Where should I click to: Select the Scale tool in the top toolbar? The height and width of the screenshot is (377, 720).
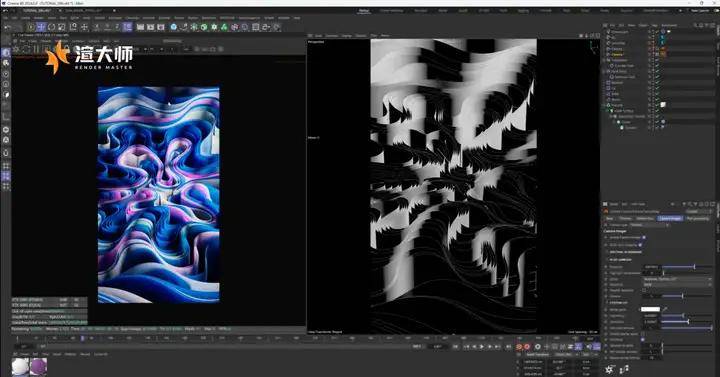click(62, 27)
